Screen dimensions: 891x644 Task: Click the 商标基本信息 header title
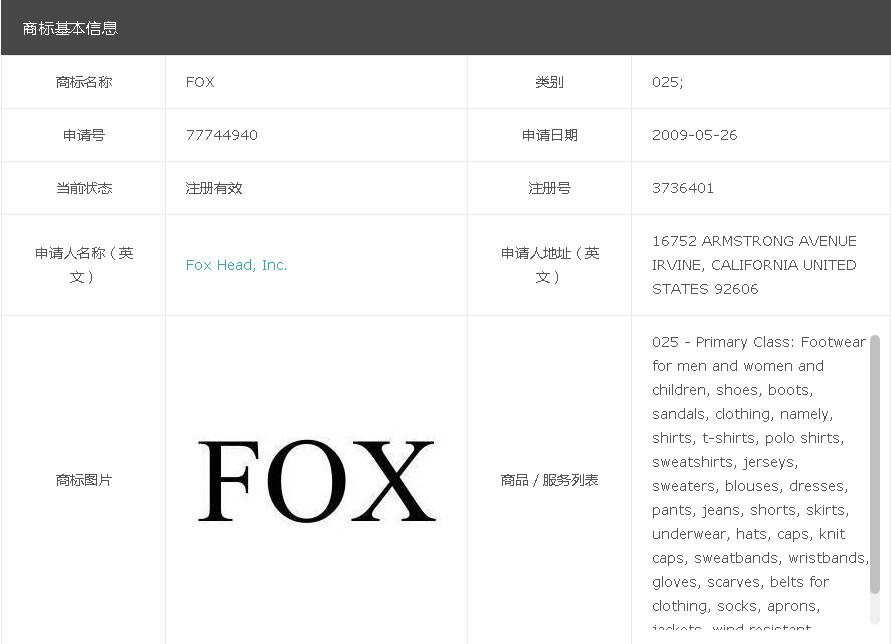click(x=70, y=28)
